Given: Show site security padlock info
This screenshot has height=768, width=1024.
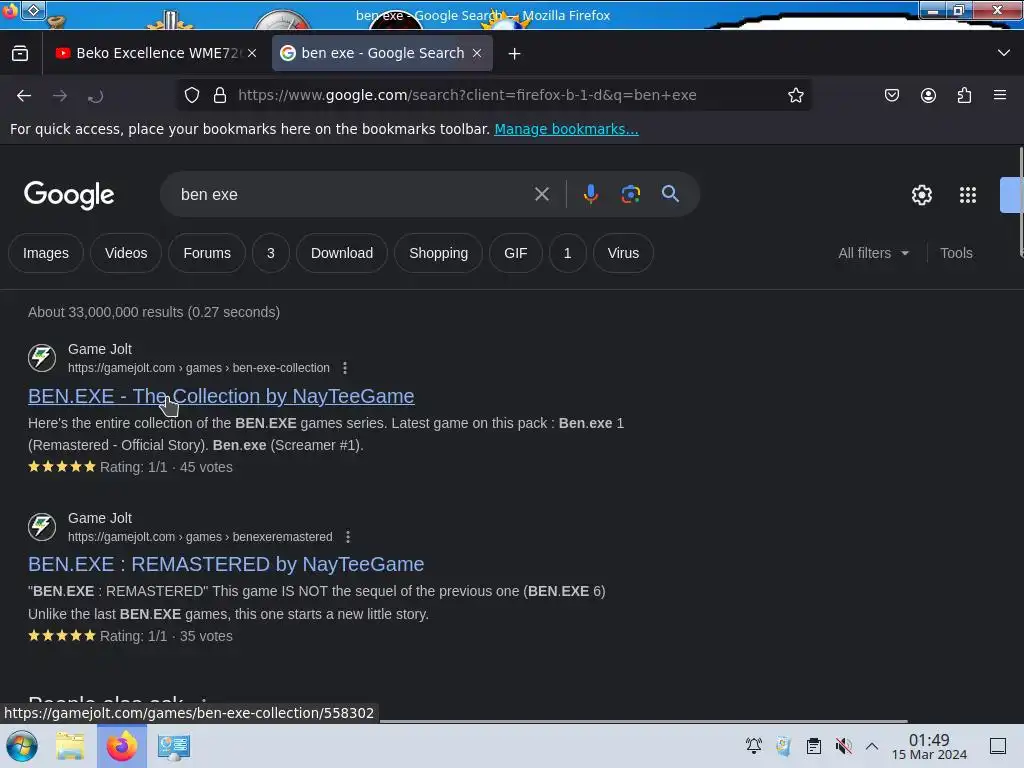Looking at the screenshot, I should (x=220, y=95).
